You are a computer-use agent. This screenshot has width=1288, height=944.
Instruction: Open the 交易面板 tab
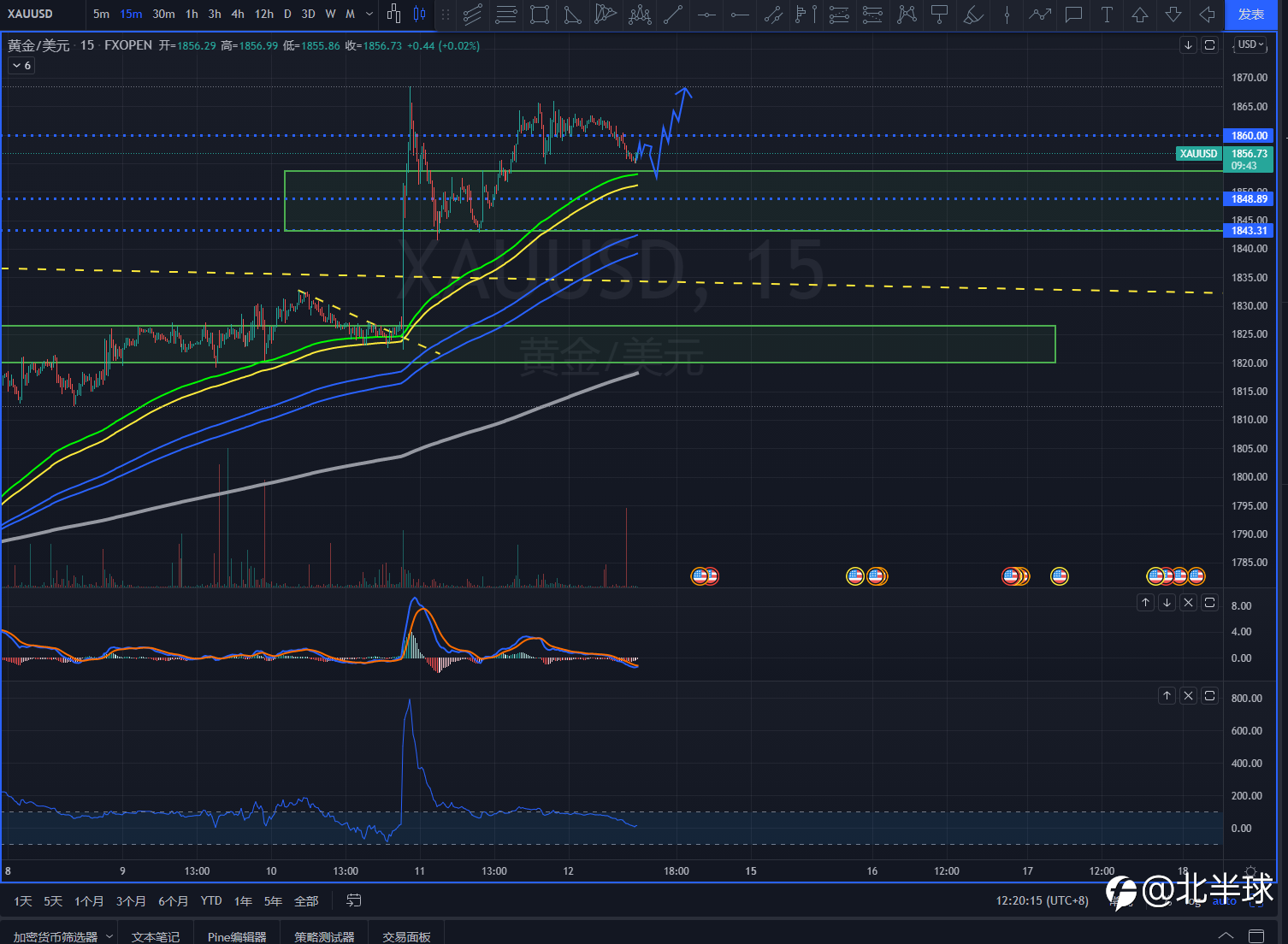[x=407, y=937]
